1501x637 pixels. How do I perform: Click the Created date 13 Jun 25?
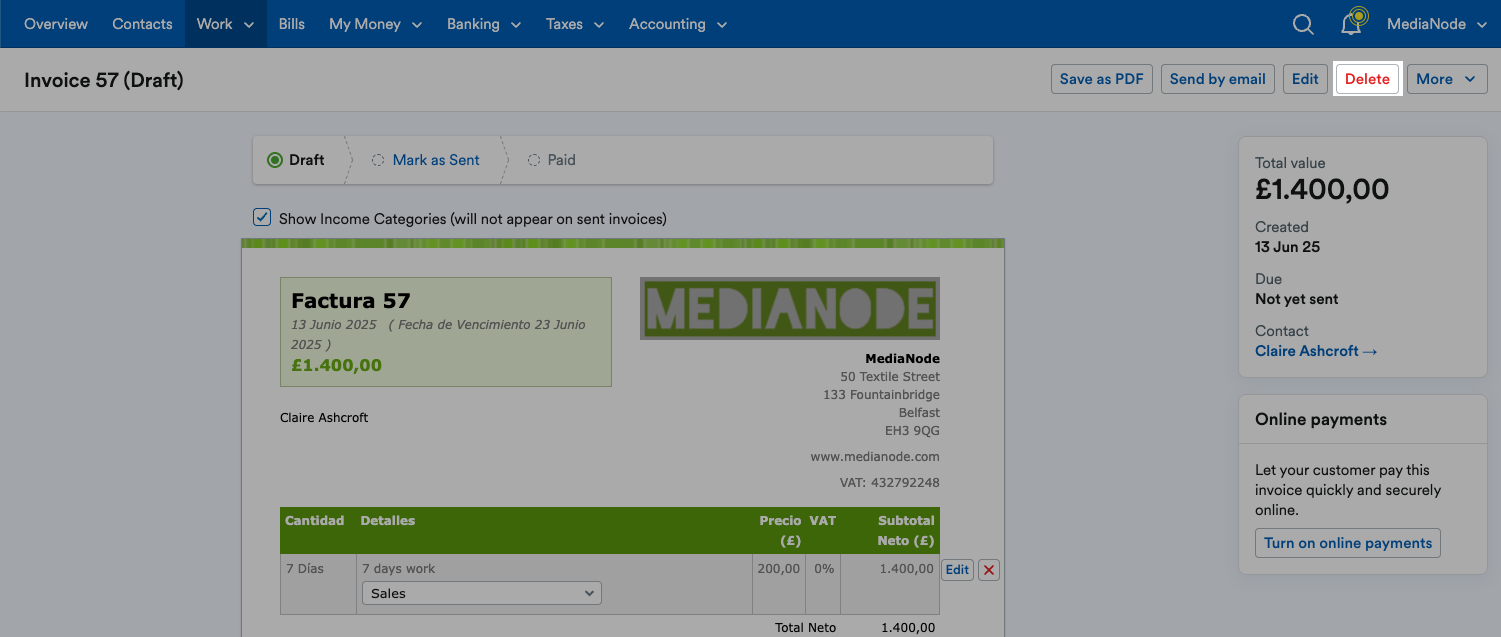(x=1287, y=247)
